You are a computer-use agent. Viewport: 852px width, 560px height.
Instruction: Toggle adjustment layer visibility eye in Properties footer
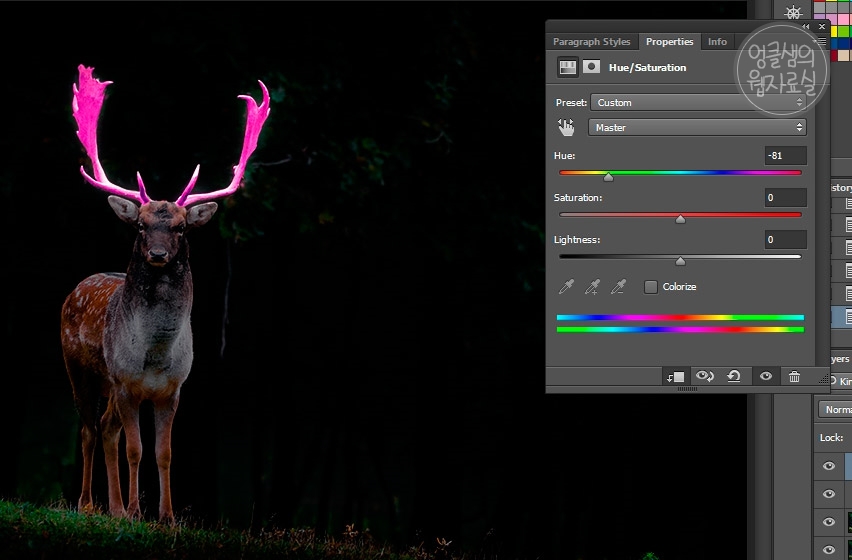tap(766, 376)
